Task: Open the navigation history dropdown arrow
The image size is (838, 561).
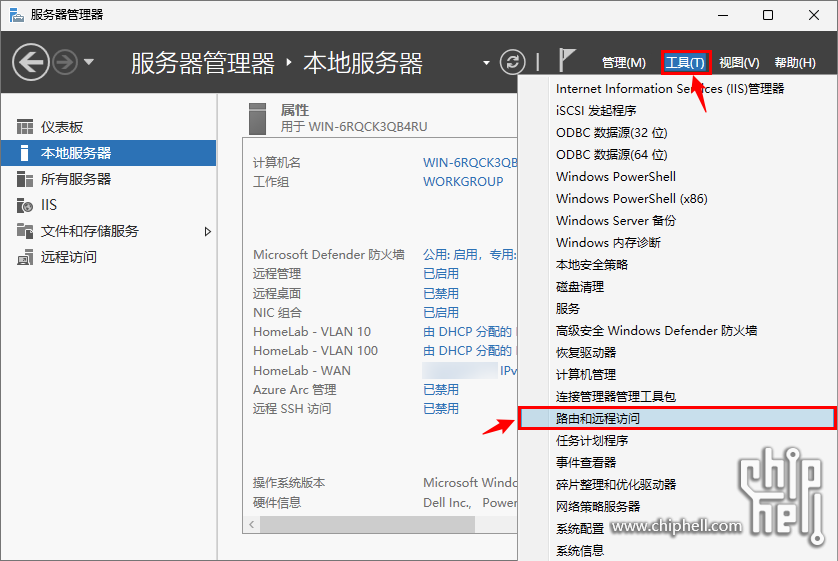Action: (x=89, y=62)
